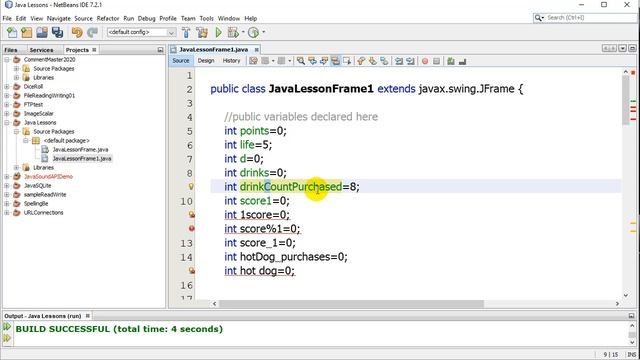The height and width of the screenshot is (360, 640).
Task: Switch to the Services tab
Action: pyautogui.click(x=41, y=50)
